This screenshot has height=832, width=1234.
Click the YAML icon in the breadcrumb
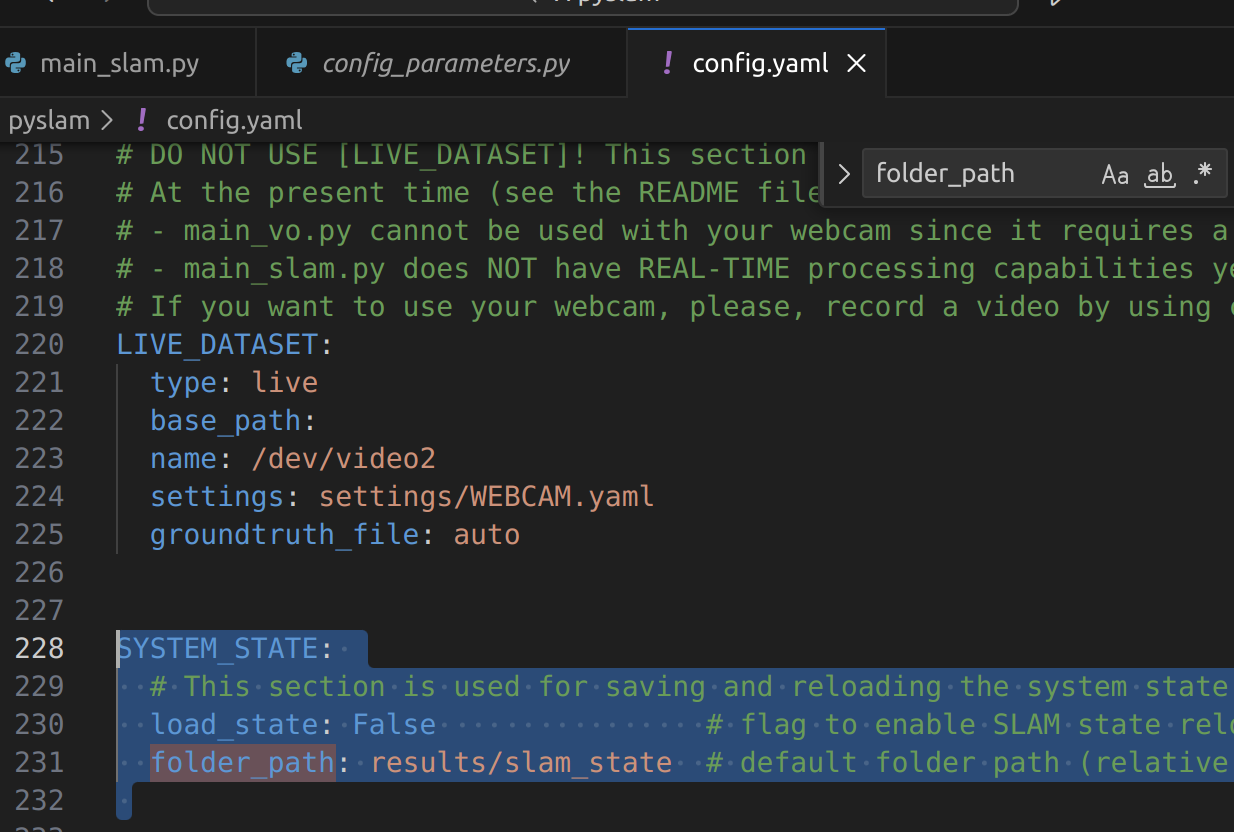(x=141, y=121)
